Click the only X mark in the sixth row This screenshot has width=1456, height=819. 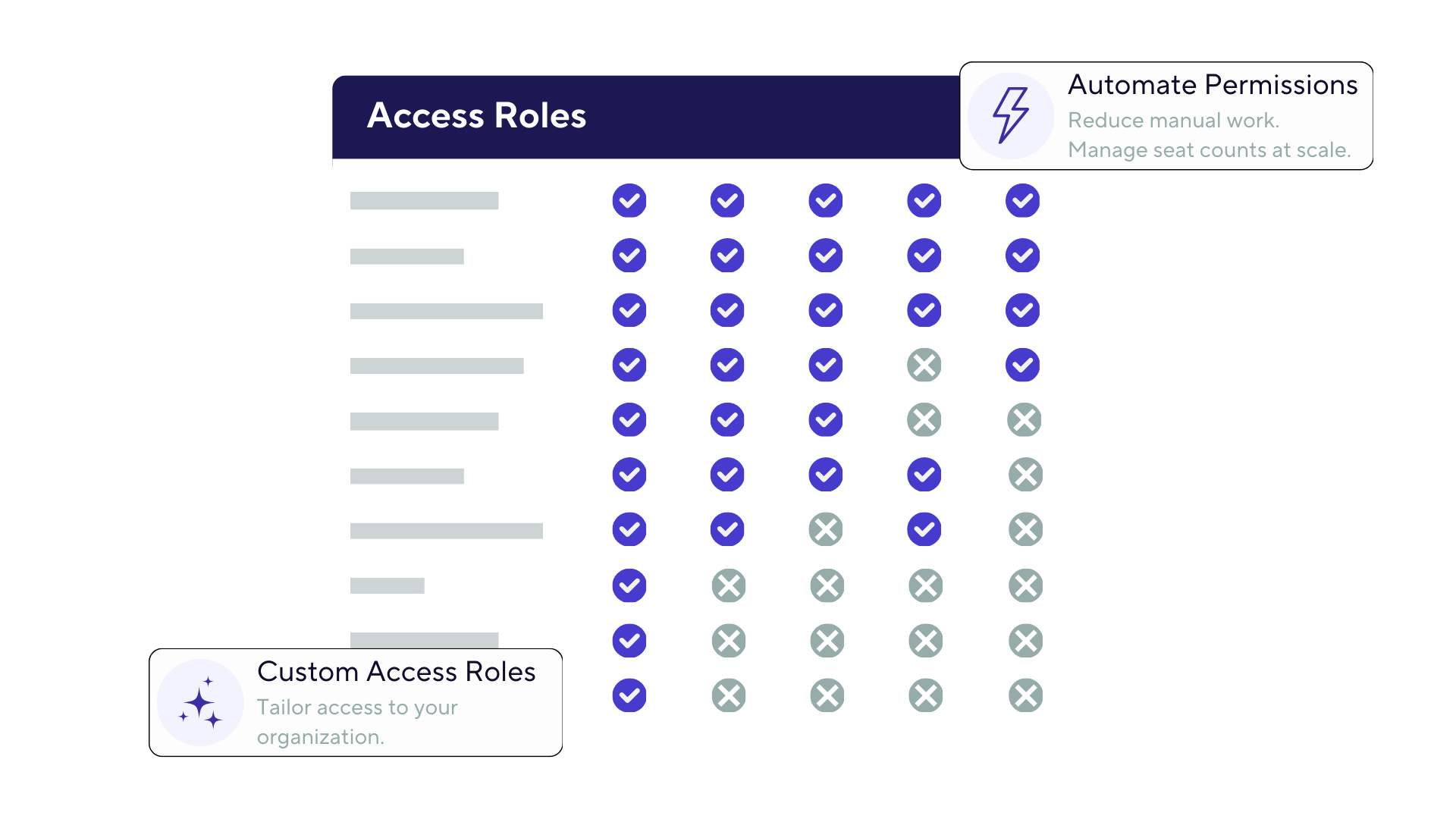[x=1025, y=475]
